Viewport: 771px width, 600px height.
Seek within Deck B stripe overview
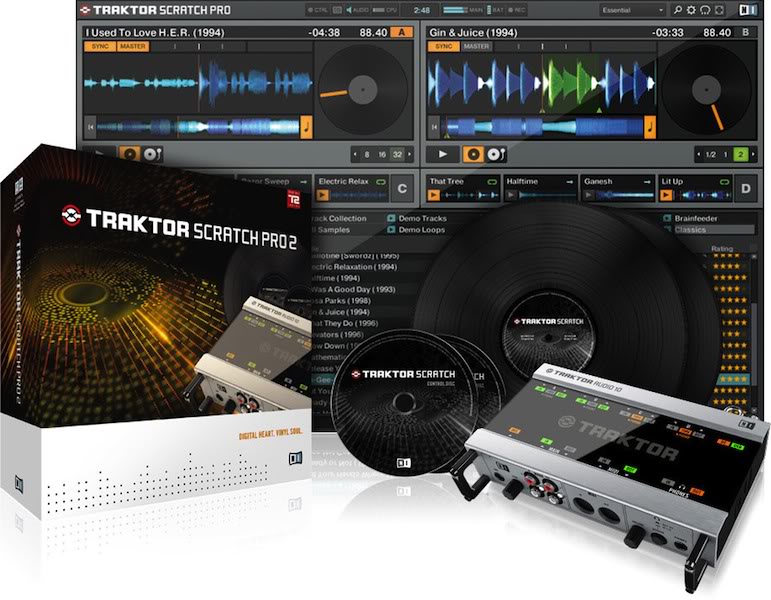[x=541, y=127]
